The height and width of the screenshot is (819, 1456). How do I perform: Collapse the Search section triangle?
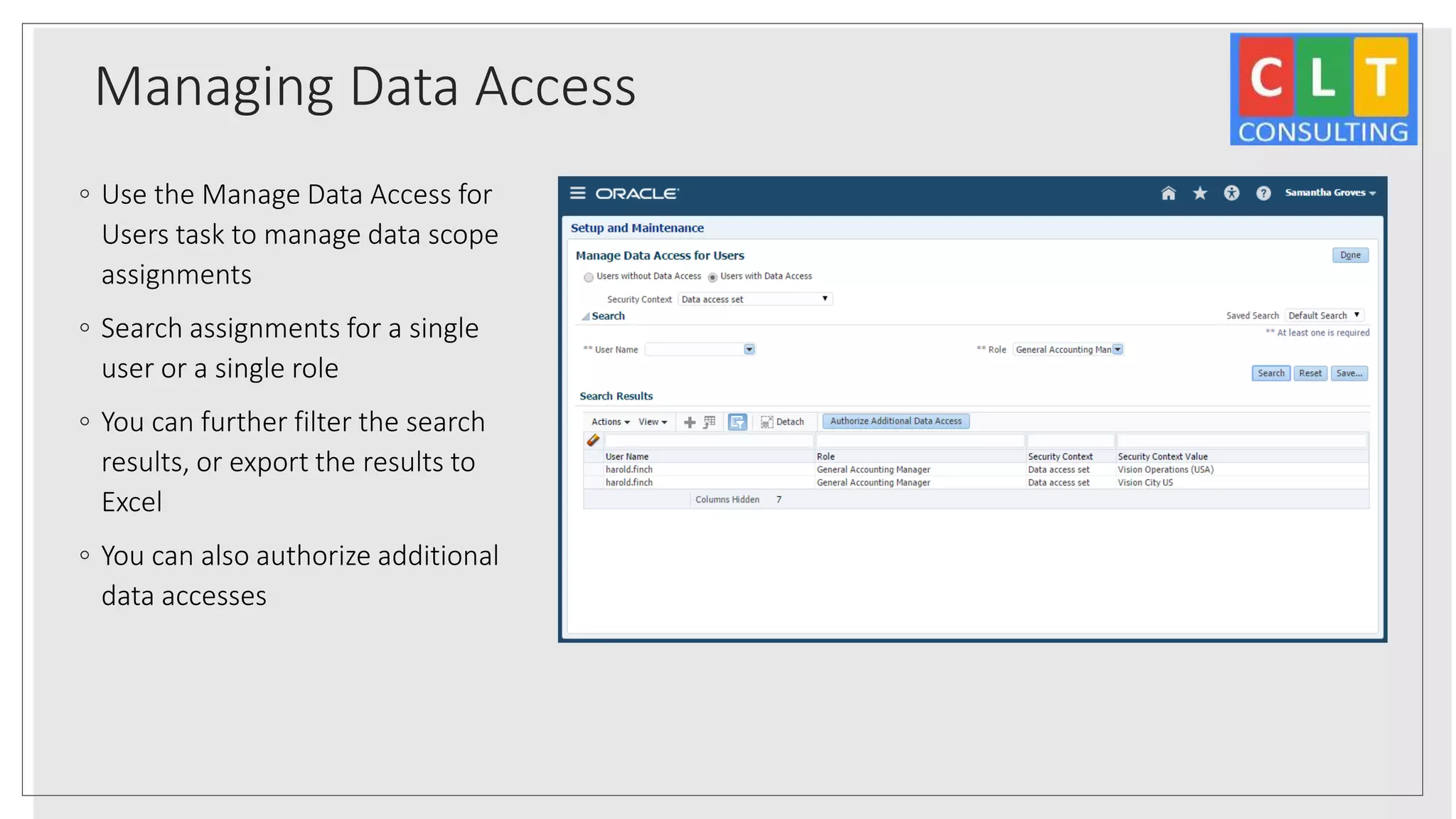[586, 316]
